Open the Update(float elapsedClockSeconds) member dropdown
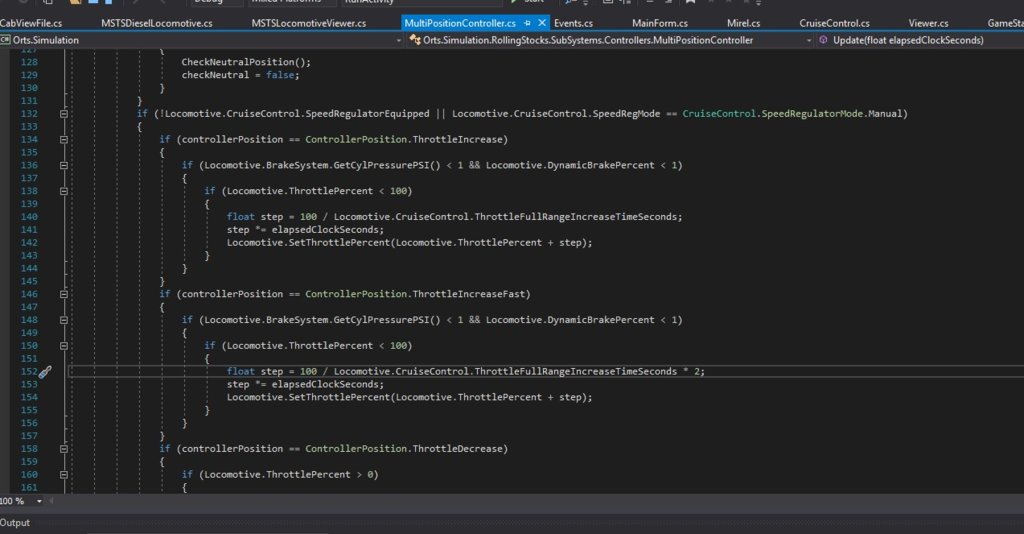 (1016, 40)
